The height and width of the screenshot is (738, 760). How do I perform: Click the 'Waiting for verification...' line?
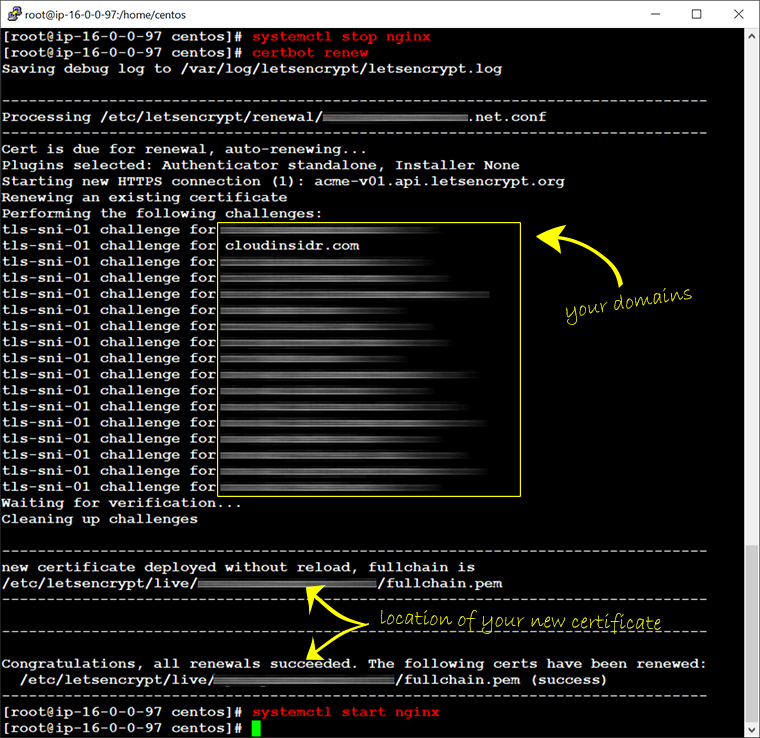[121, 503]
